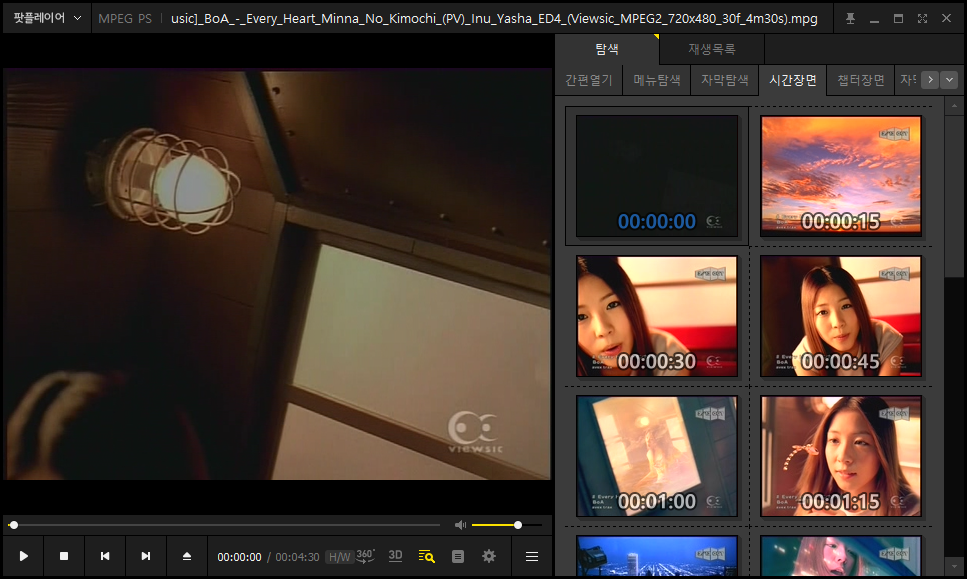Expand the tab list dropdown arrow
Image resolution: width=967 pixels, height=579 pixels.
point(949,80)
